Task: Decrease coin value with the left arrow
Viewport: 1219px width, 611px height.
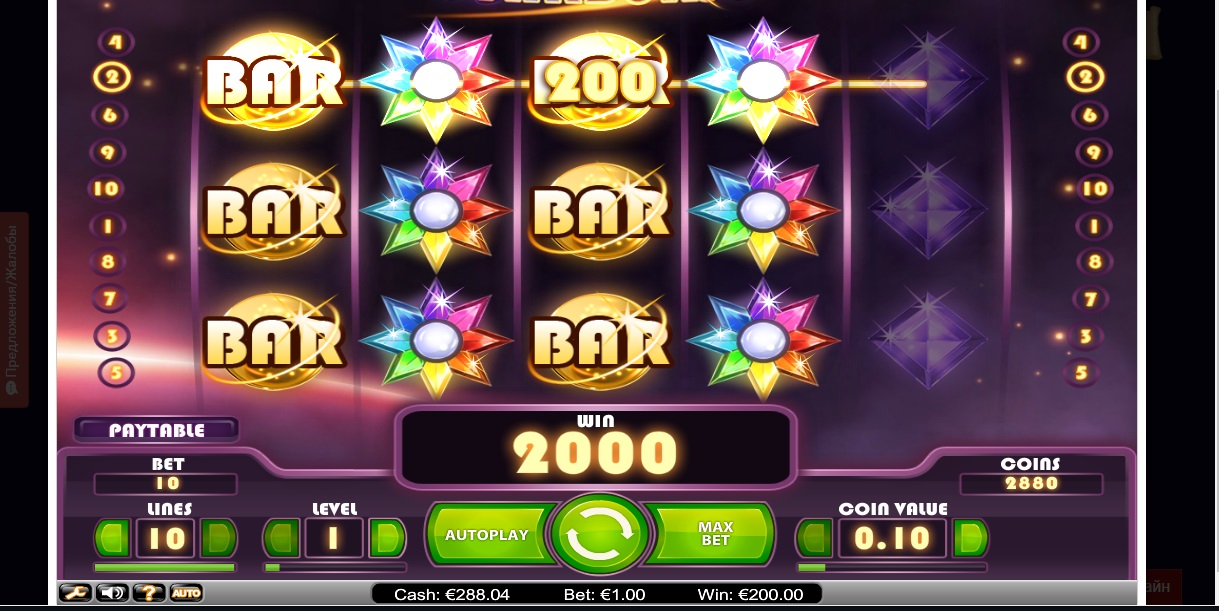Action: tap(814, 538)
